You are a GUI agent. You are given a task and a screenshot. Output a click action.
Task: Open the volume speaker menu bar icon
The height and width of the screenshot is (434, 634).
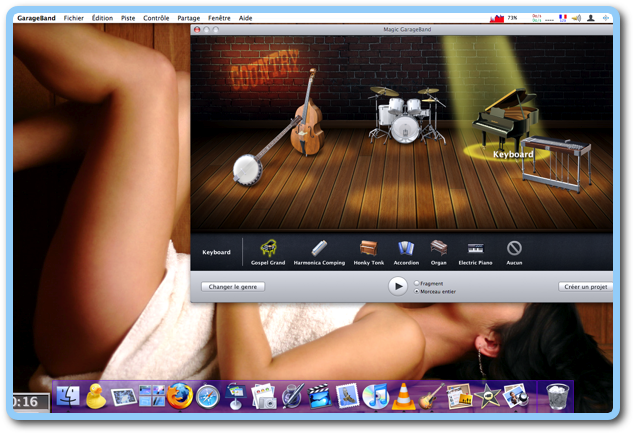point(576,18)
